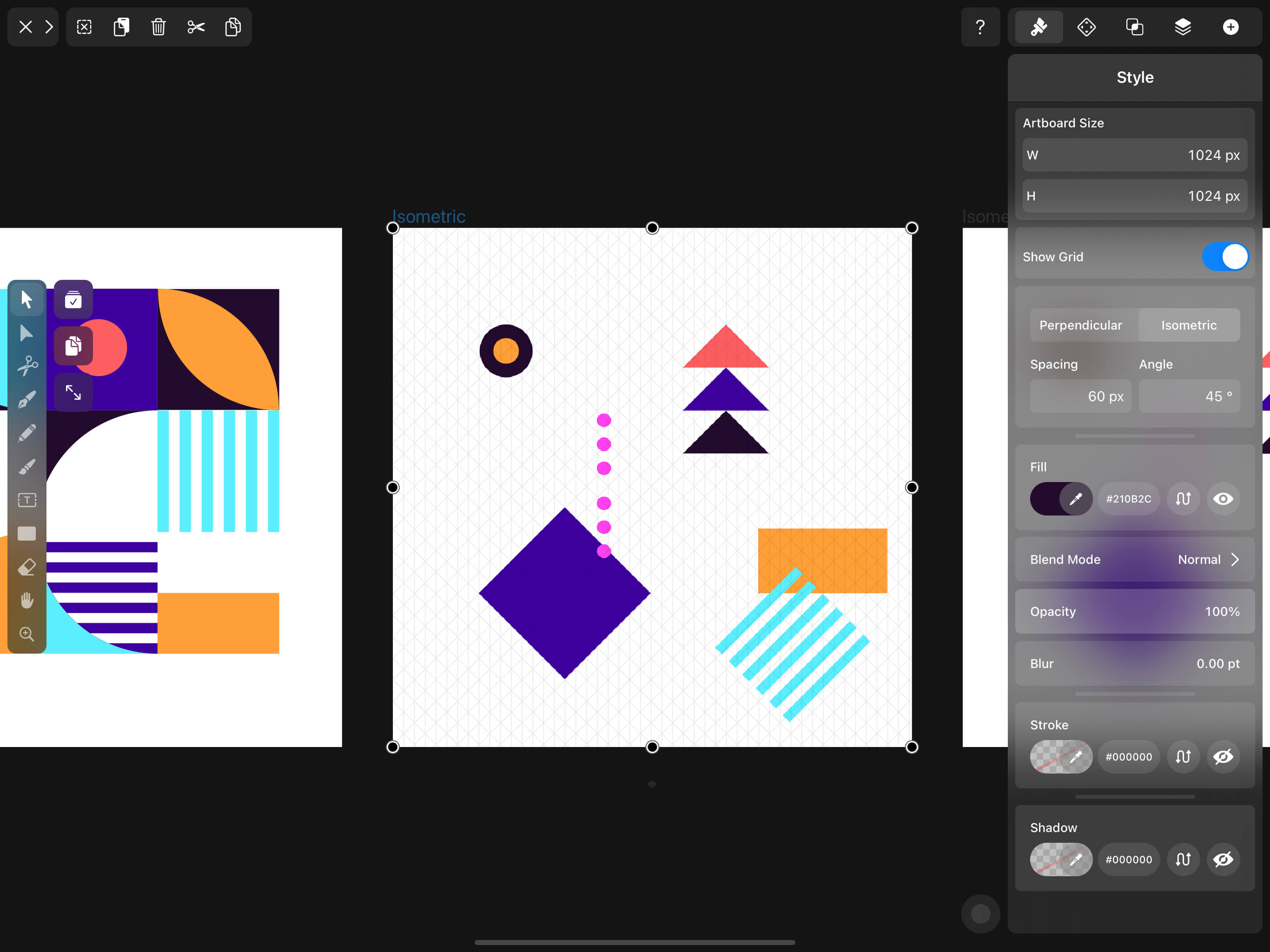Click the Isometric artboard title label
The height and width of the screenshot is (952, 1270).
click(x=428, y=217)
